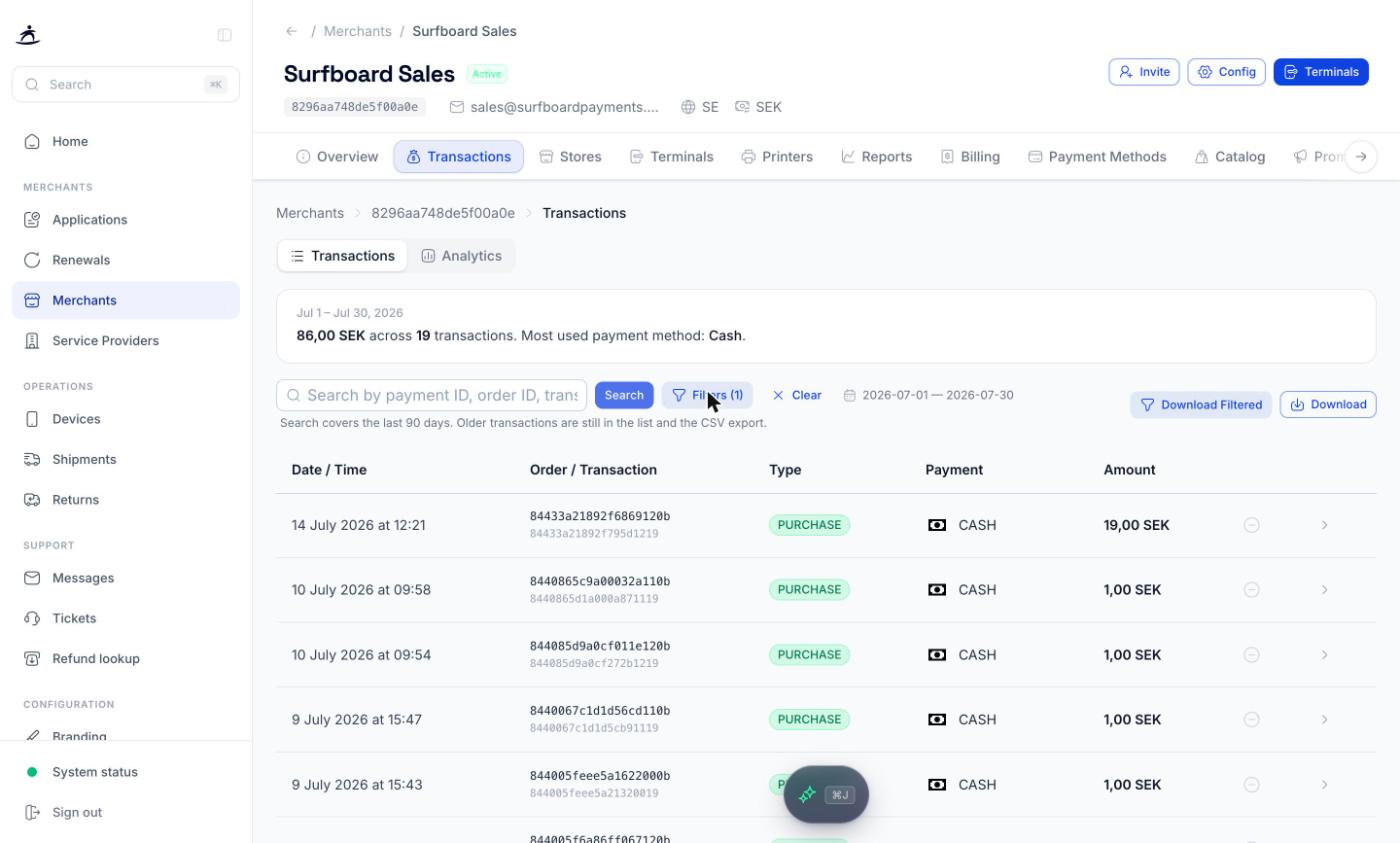Open Shipments in sidebar

[x=126, y=459]
